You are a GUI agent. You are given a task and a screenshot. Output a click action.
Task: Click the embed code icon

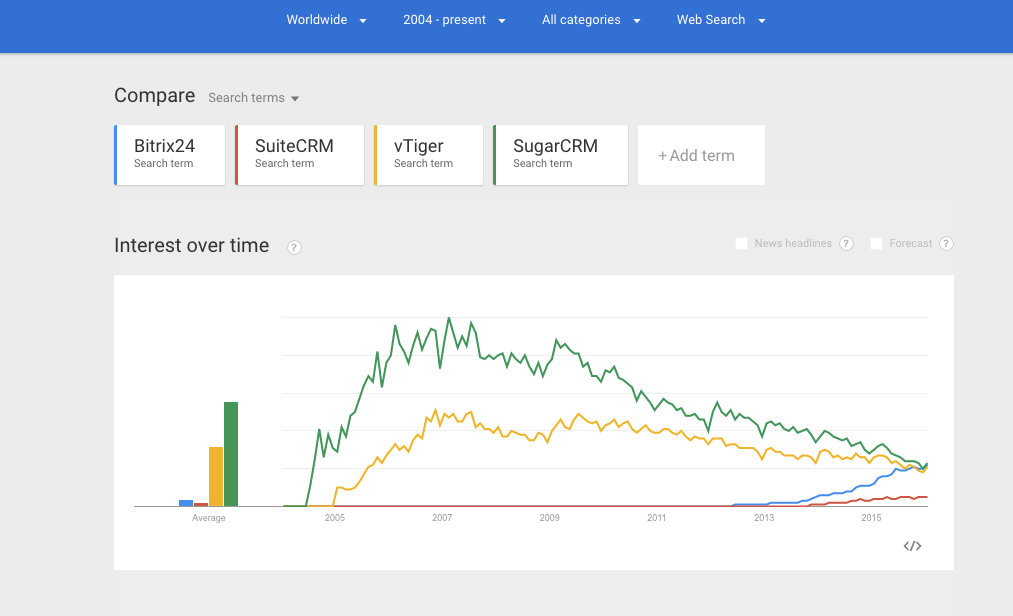coord(912,546)
